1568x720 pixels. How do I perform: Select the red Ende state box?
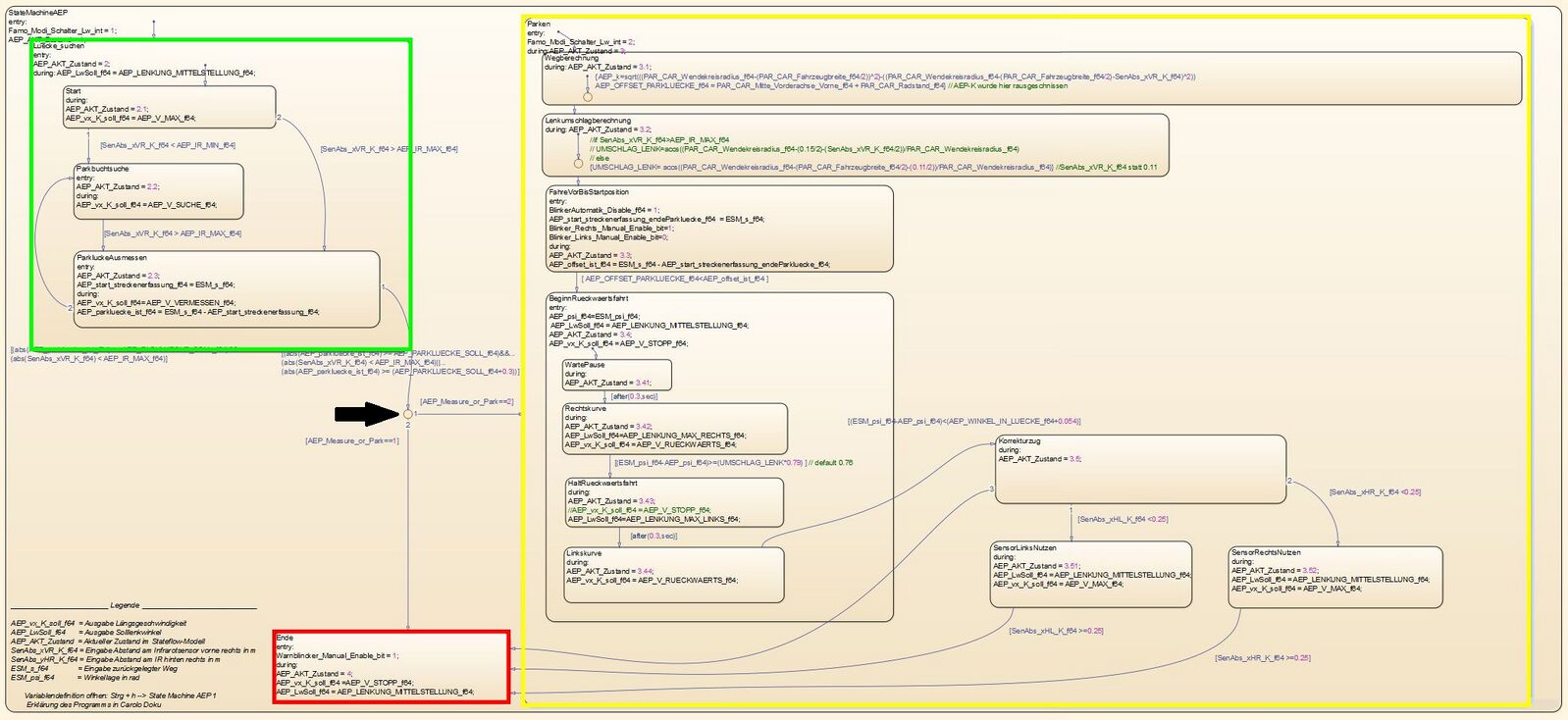(x=391, y=667)
